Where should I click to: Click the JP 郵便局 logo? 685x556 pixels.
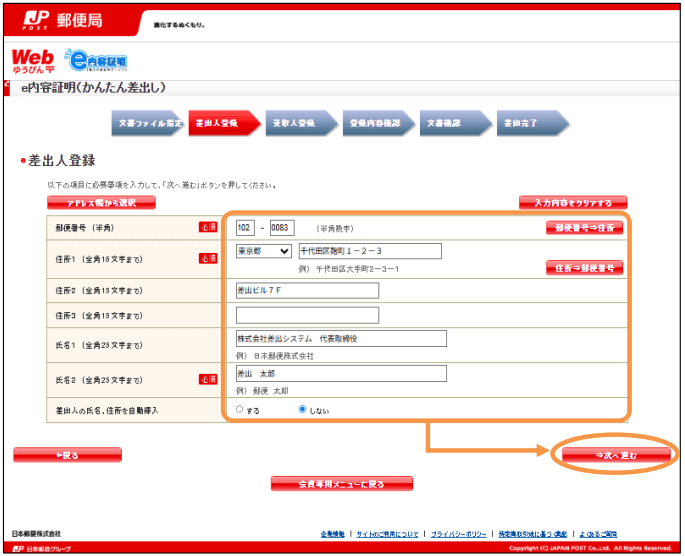pyautogui.click(x=63, y=21)
